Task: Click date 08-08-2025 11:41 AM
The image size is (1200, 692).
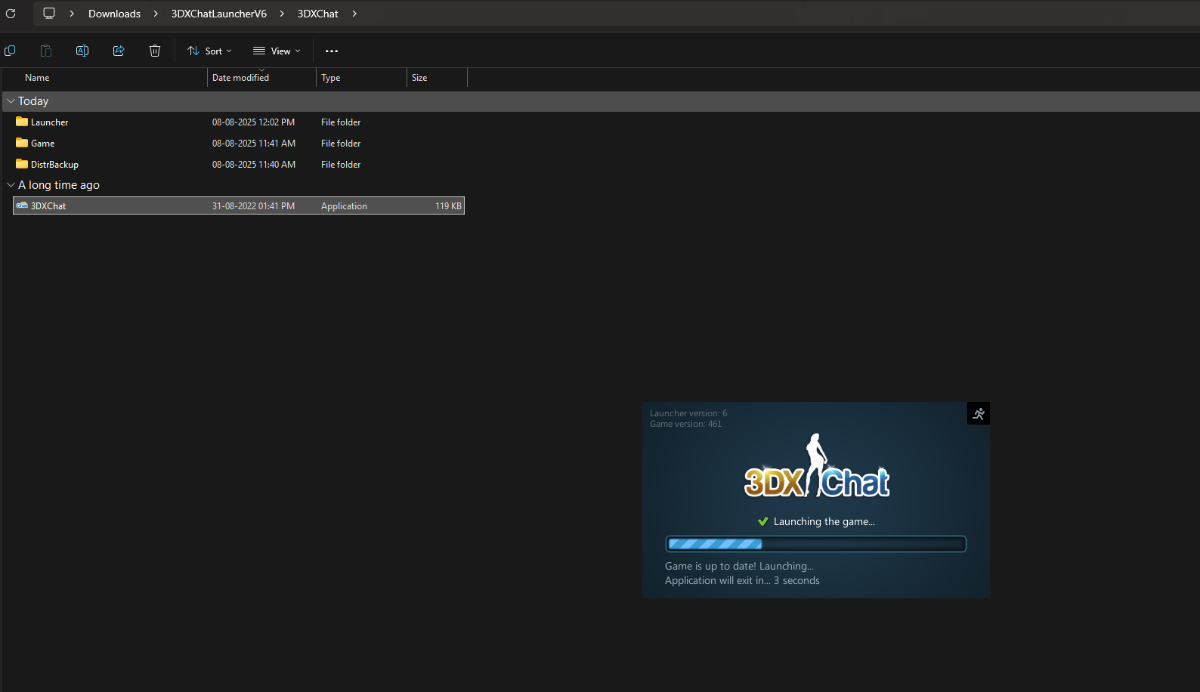Action: point(253,143)
